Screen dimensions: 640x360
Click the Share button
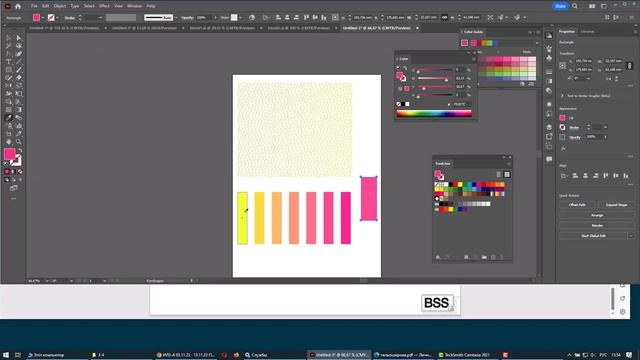click(x=560, y=6)
